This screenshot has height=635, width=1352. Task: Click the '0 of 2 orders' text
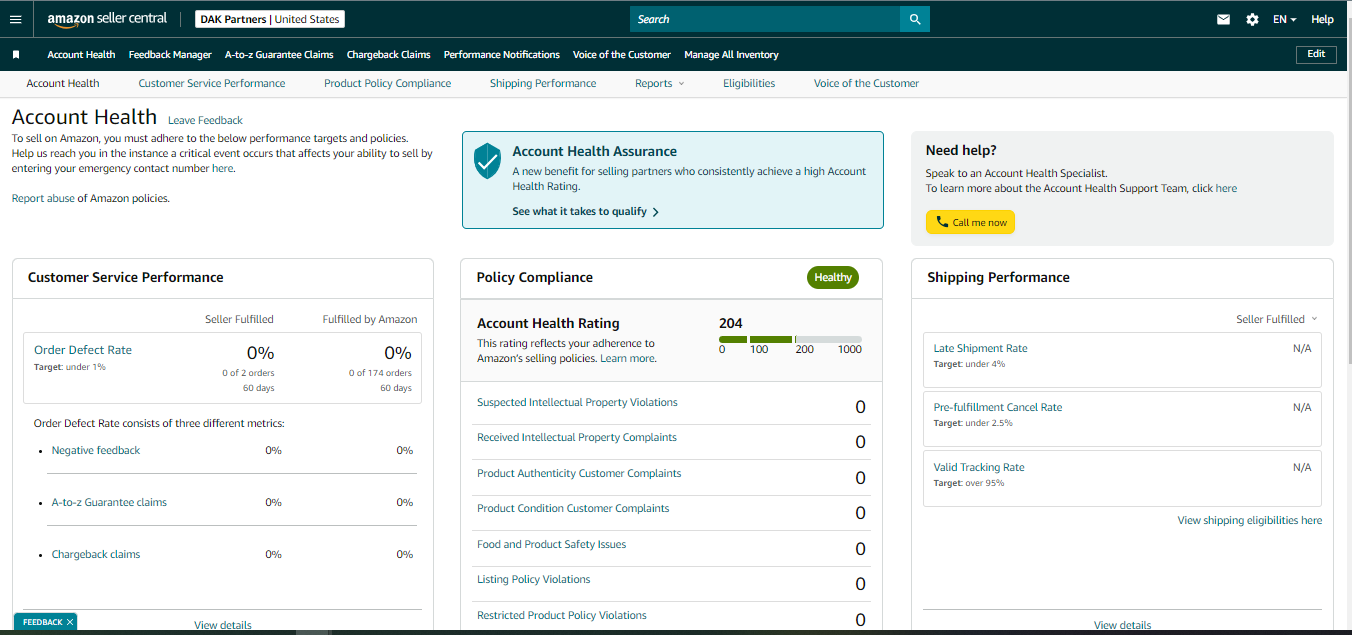[248, 373]
